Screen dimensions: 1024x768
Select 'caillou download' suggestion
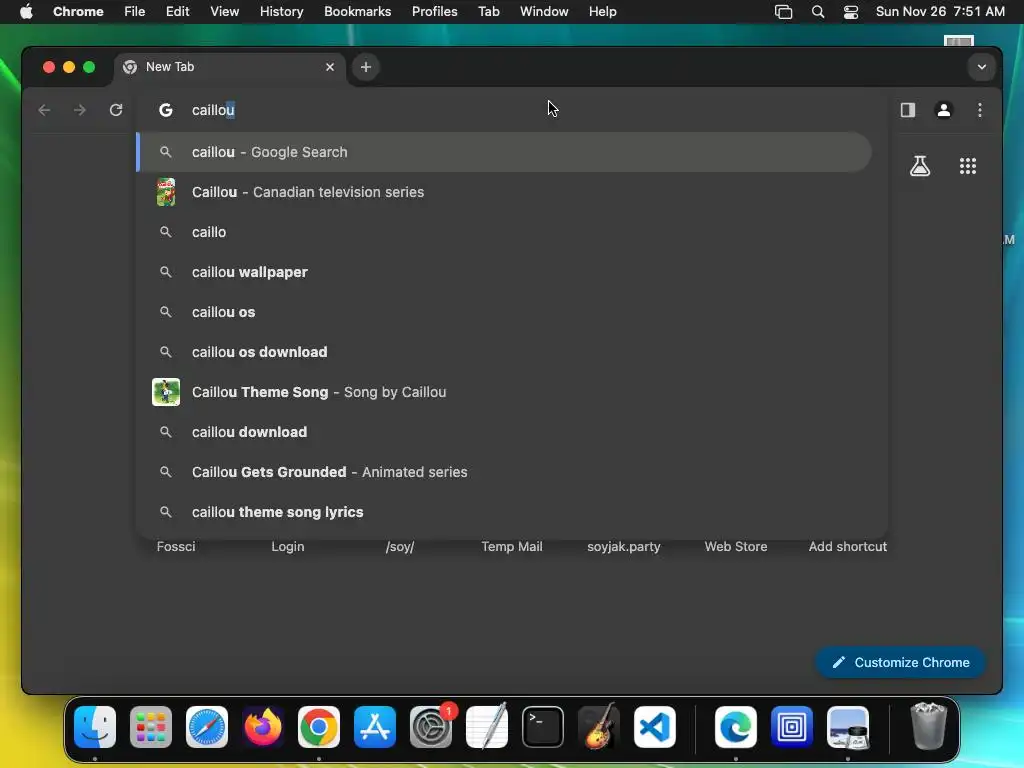pos(504,432)
